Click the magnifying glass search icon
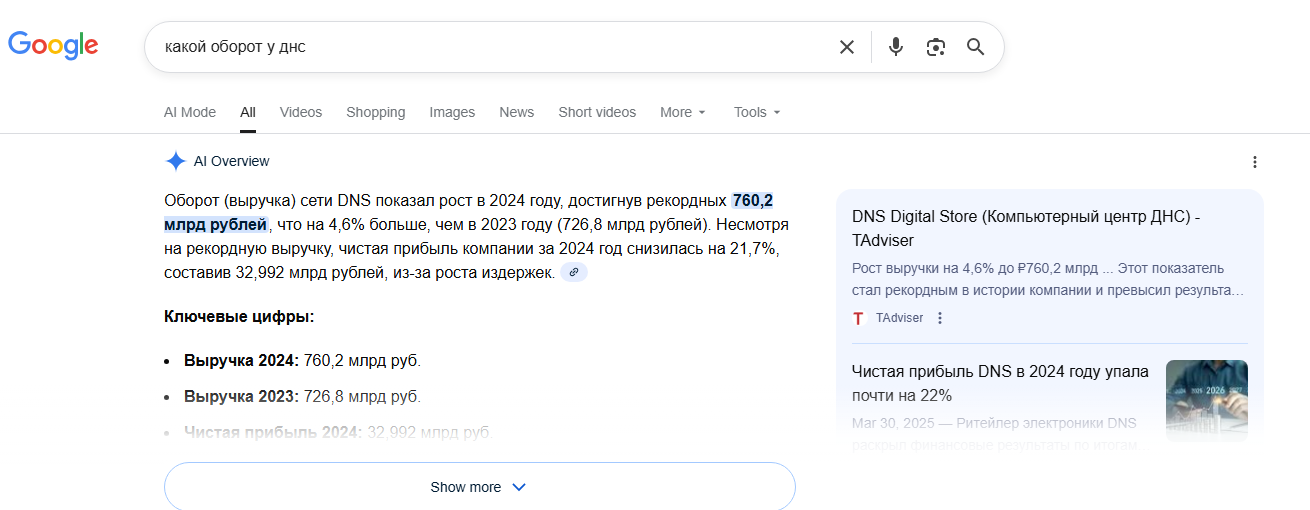This screenshot has height=510, width=1310. click(x=976, y=47)
